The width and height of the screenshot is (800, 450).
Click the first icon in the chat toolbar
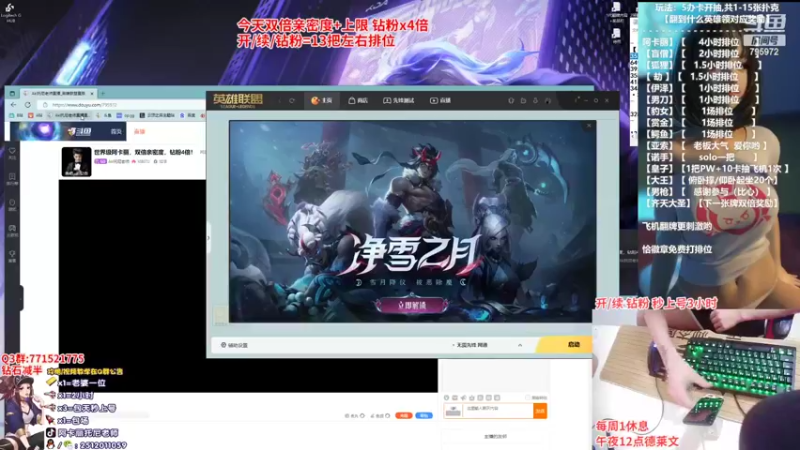[x=446, y=397]
